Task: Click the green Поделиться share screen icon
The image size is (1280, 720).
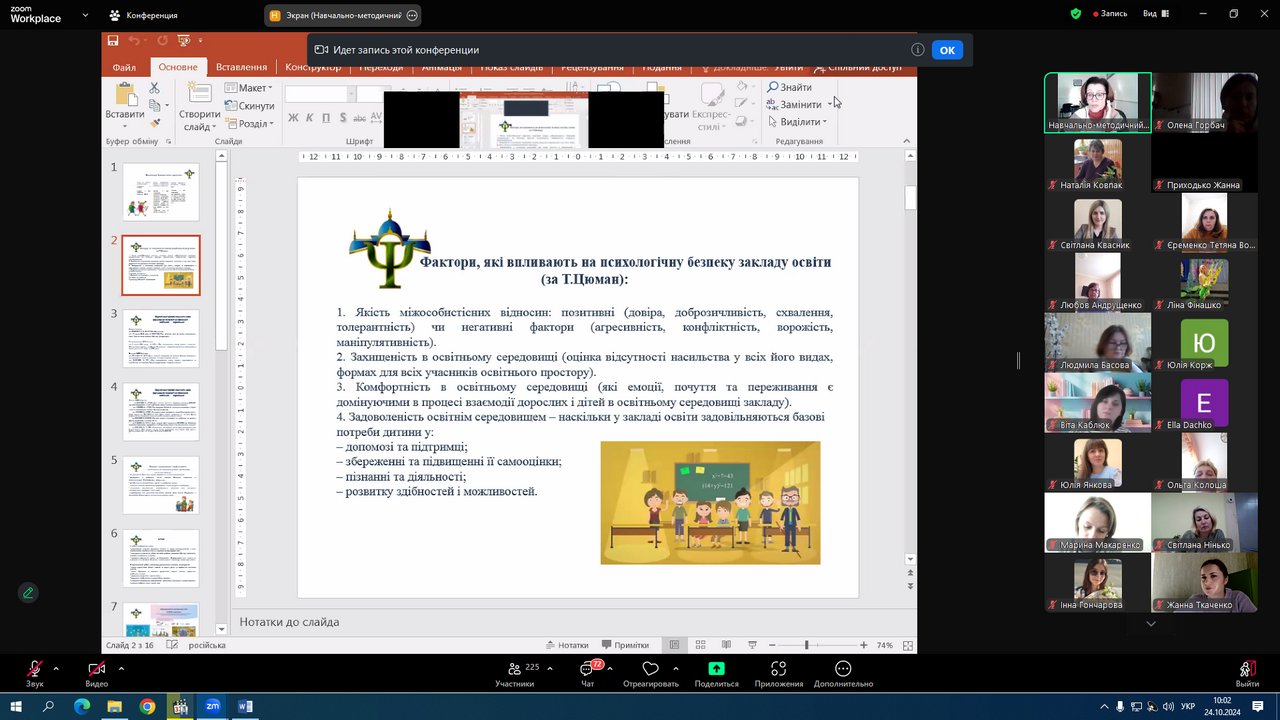Action: [716, 669]
